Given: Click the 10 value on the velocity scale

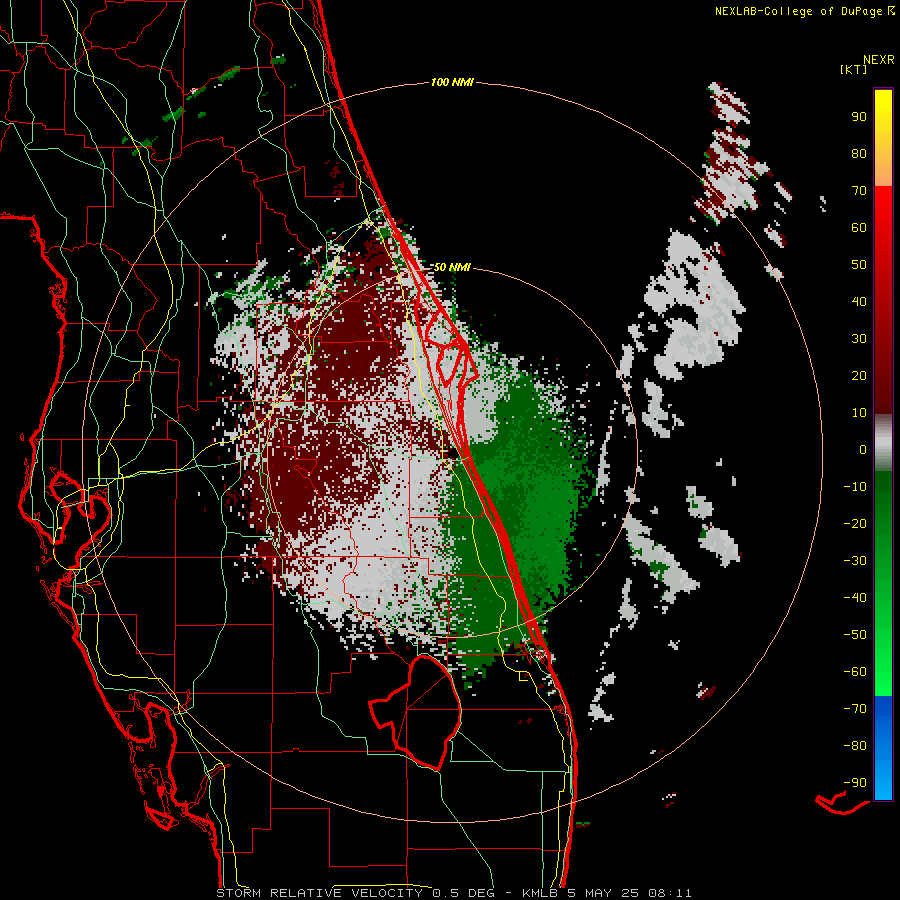Looking at the screenshot, I should pyautogui.click(x=859, y=413).
